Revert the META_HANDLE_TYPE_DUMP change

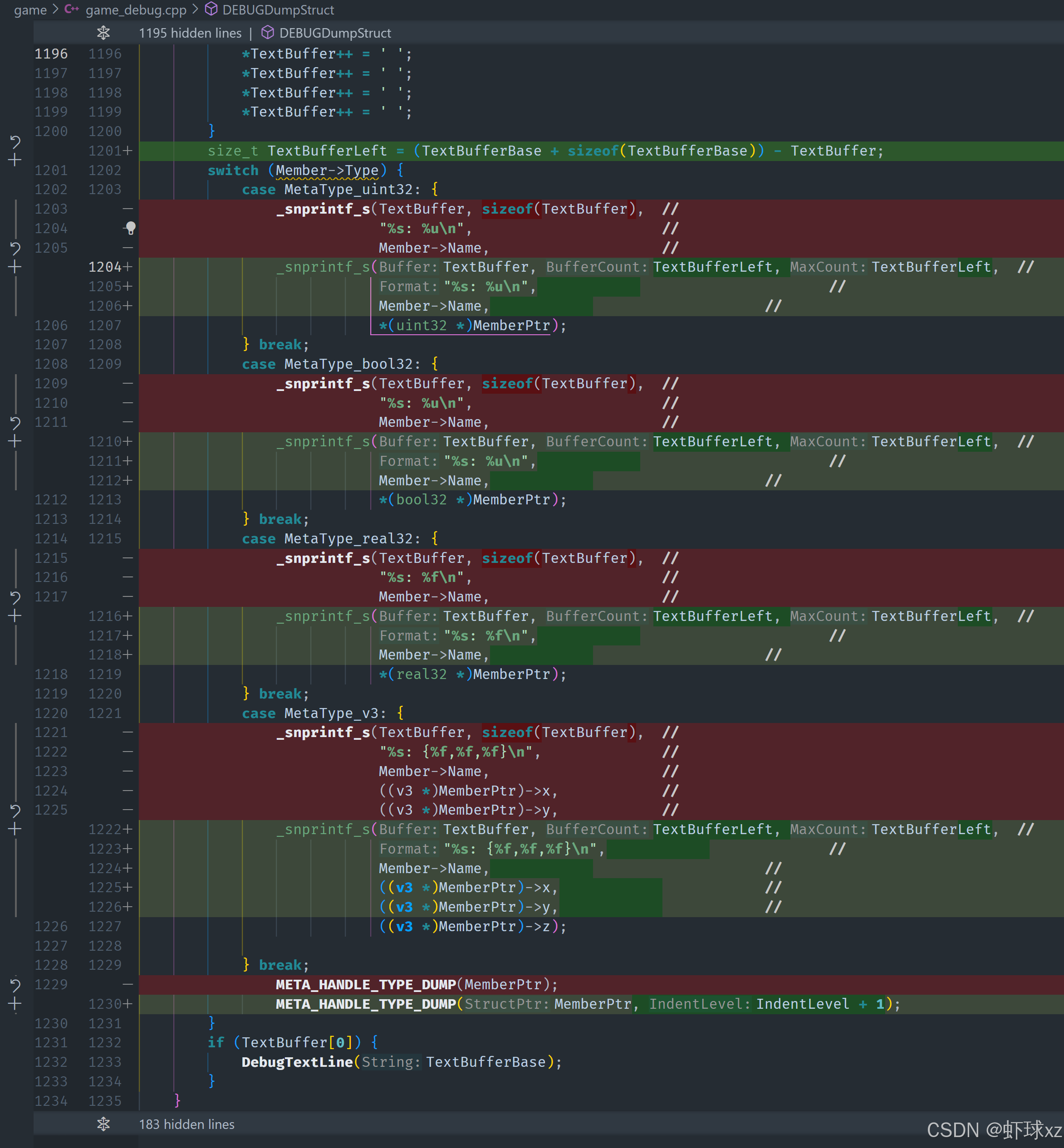pos(15,985)
